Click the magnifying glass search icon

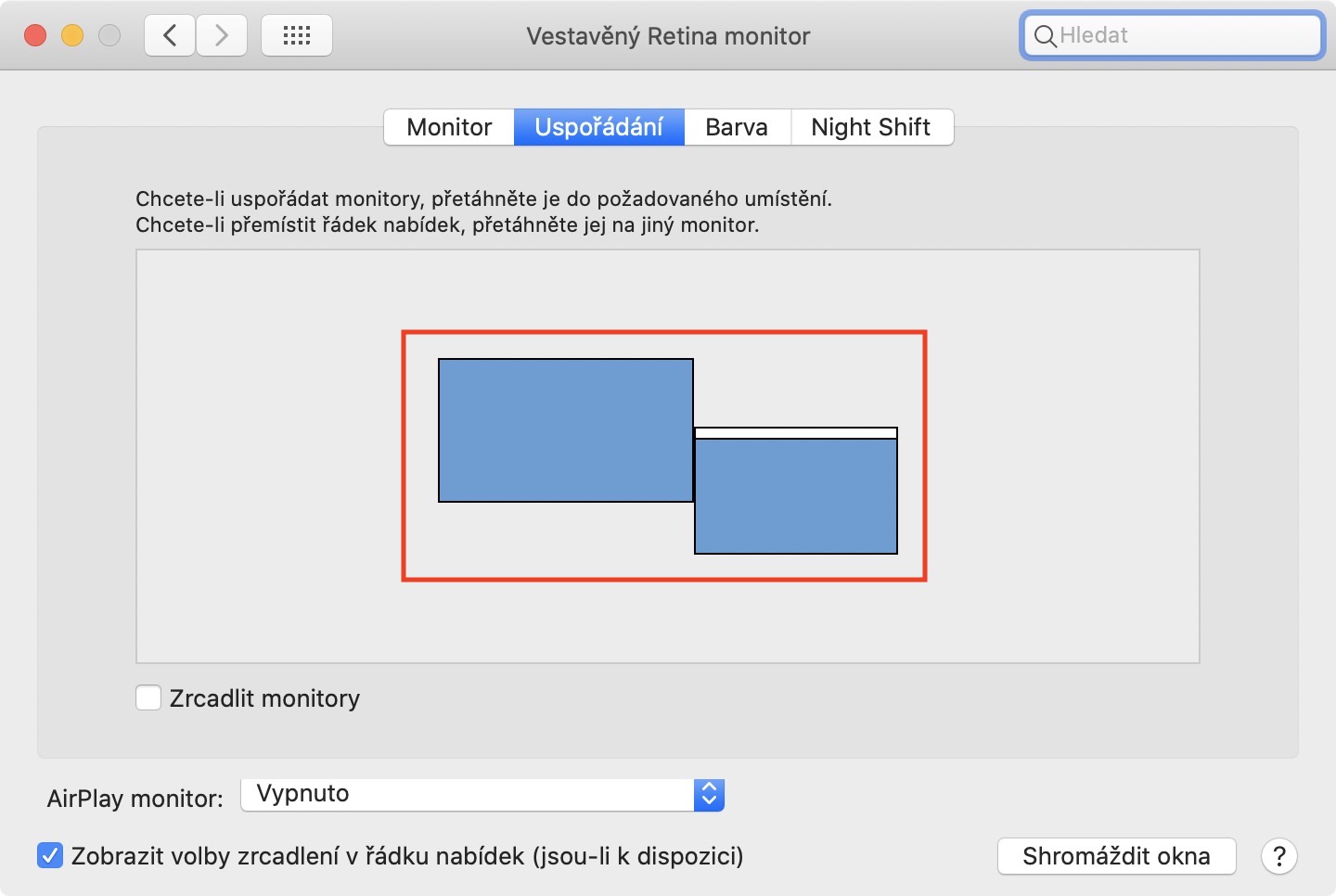click(1045, 36)
